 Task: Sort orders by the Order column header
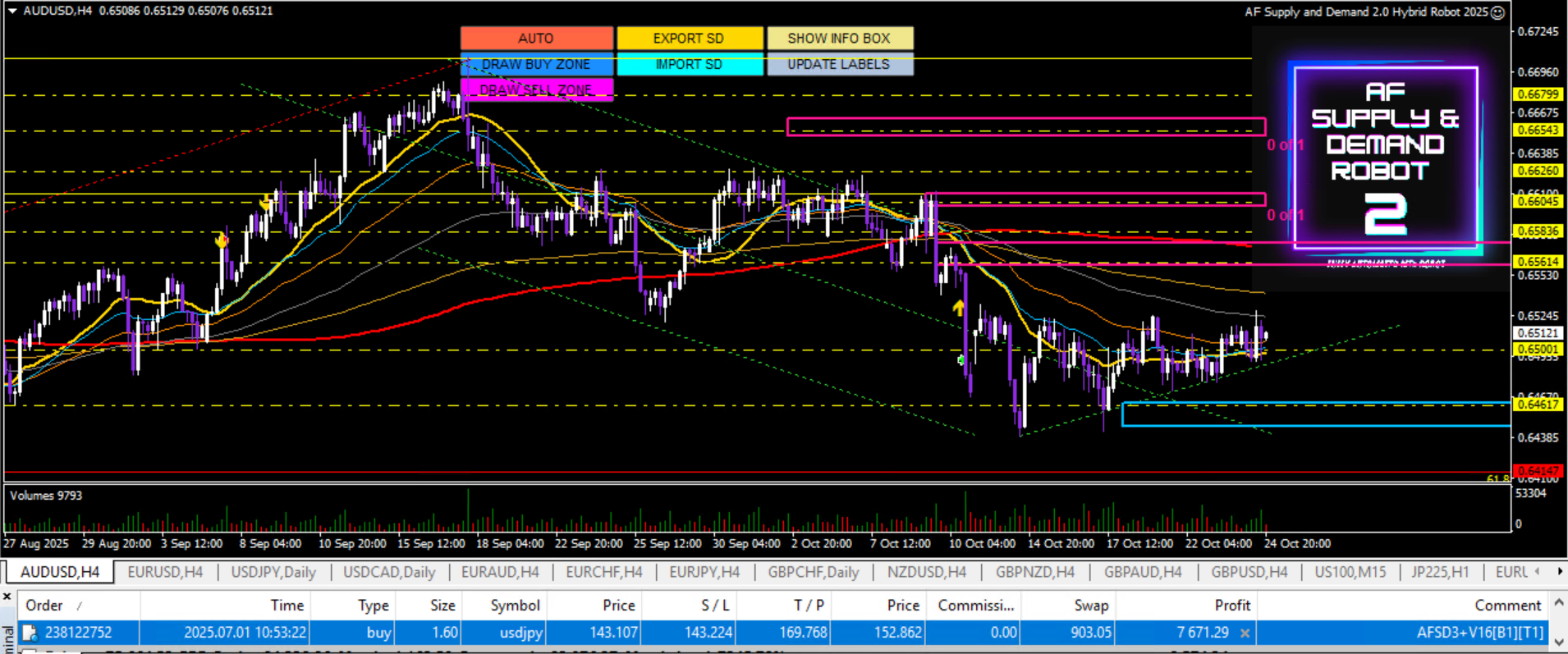78,606
